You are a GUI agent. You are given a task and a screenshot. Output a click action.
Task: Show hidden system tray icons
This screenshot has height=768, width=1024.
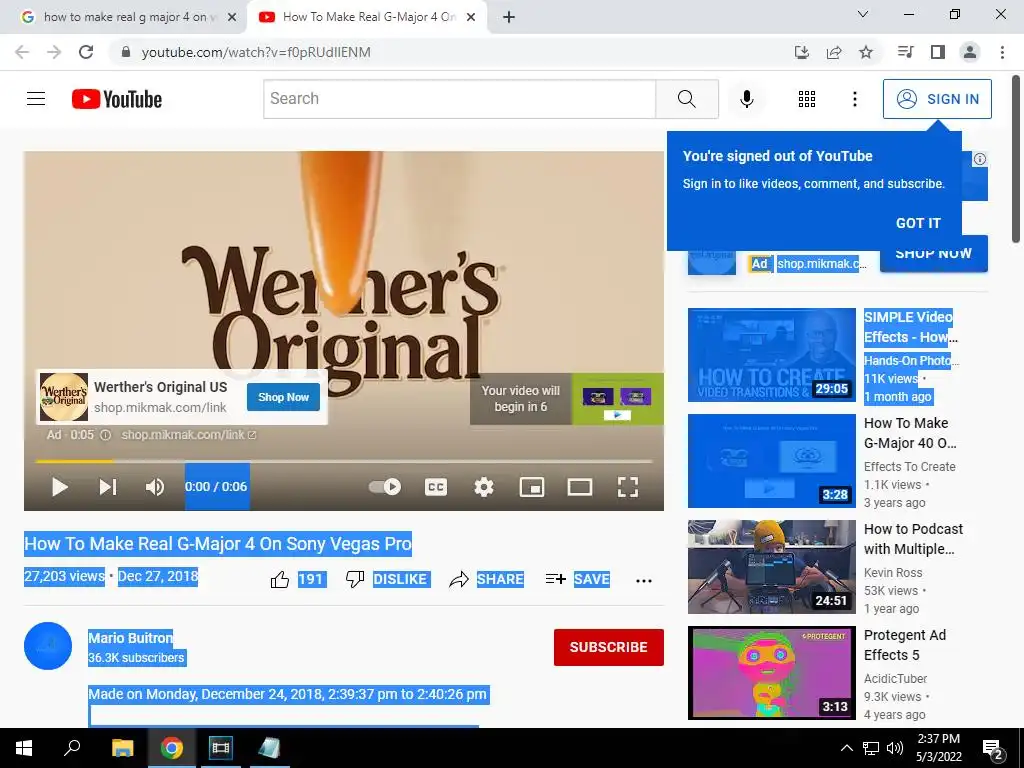(x=846, y=748)
